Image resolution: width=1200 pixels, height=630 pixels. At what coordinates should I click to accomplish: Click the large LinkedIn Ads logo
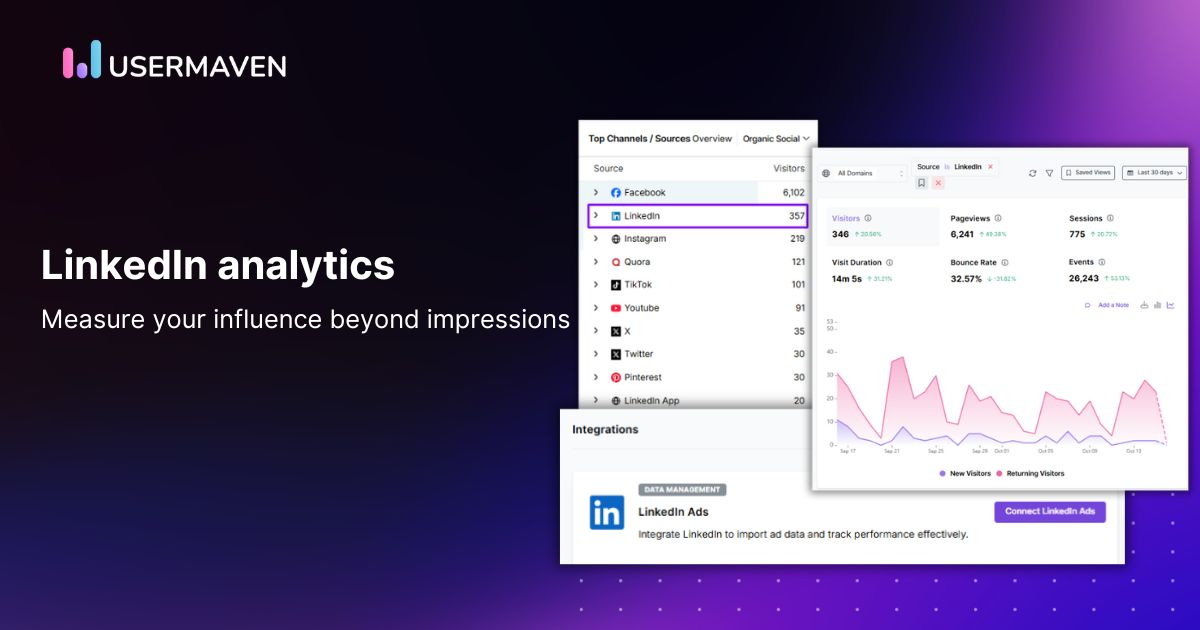[606, 512]
